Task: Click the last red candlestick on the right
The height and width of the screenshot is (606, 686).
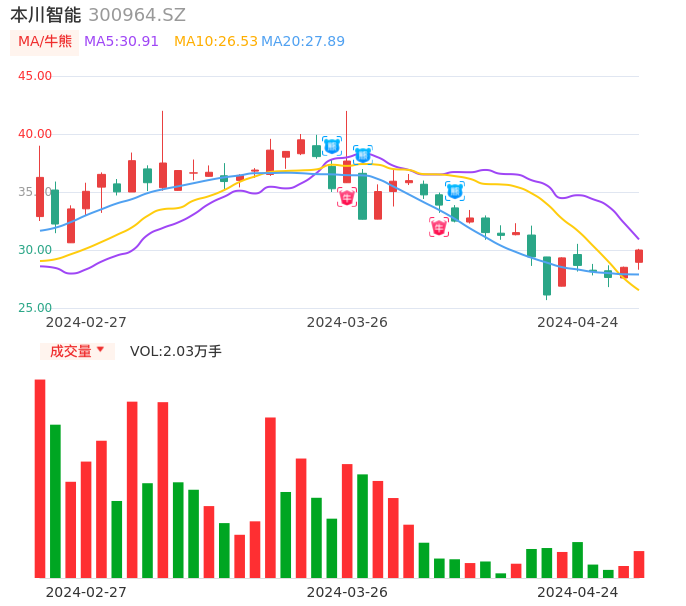Action: click(x=639, y=256)
